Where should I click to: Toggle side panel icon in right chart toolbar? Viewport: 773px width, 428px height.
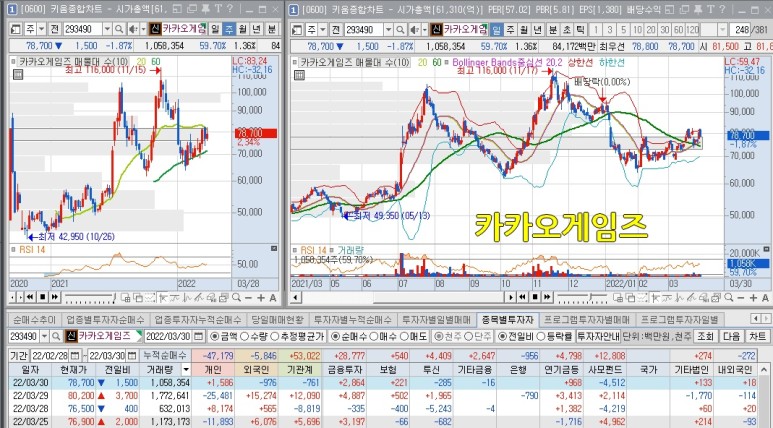298,30
